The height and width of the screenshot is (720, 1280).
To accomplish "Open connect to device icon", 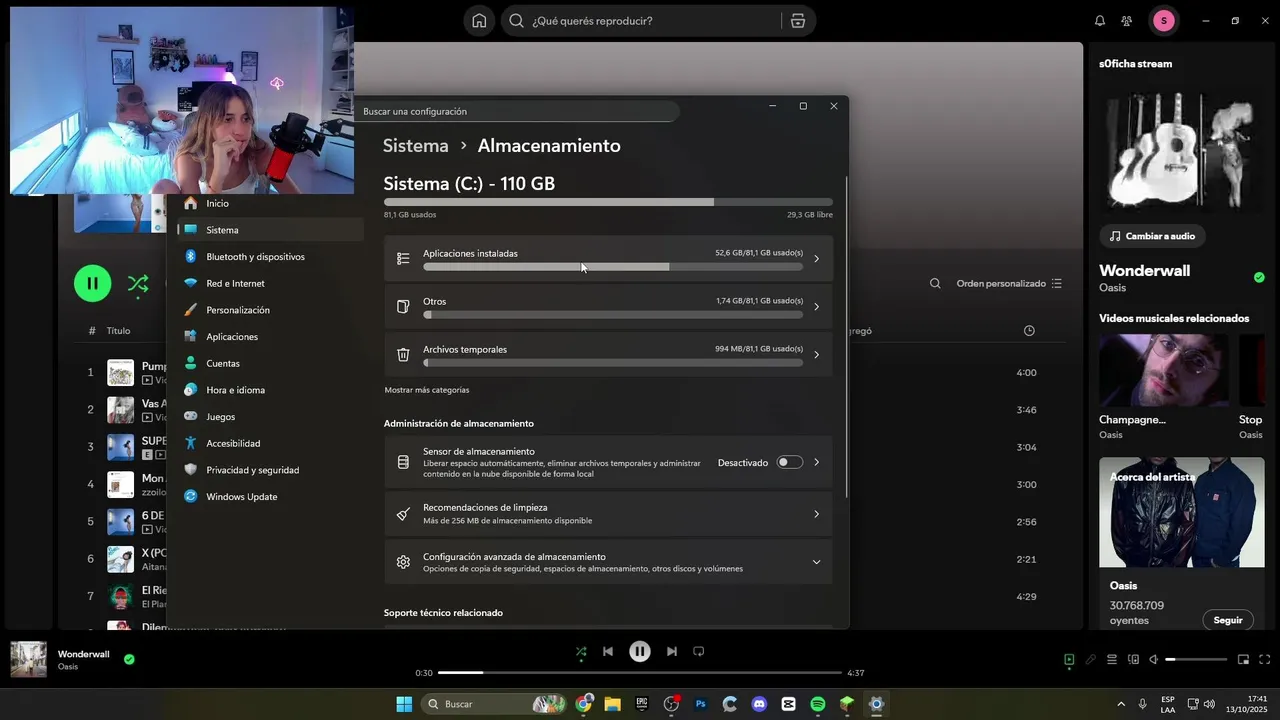I will [x=1133, y=660].
